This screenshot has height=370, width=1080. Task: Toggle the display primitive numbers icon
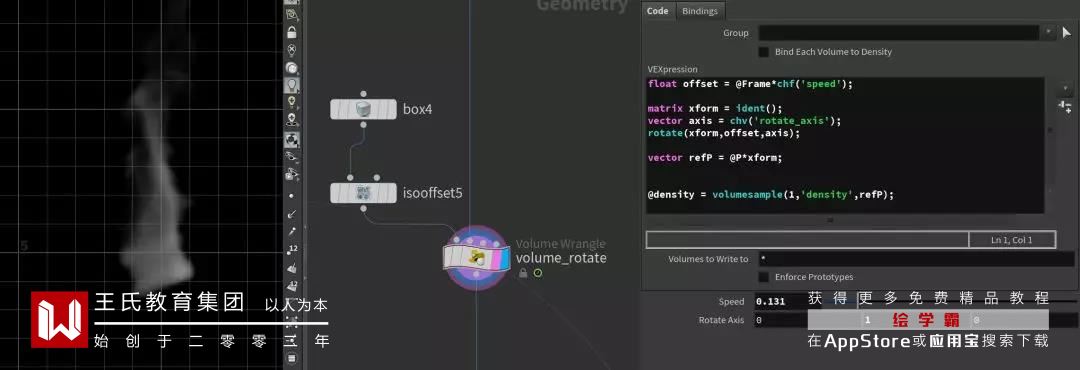pyautogui.click(x=292, y=285)
